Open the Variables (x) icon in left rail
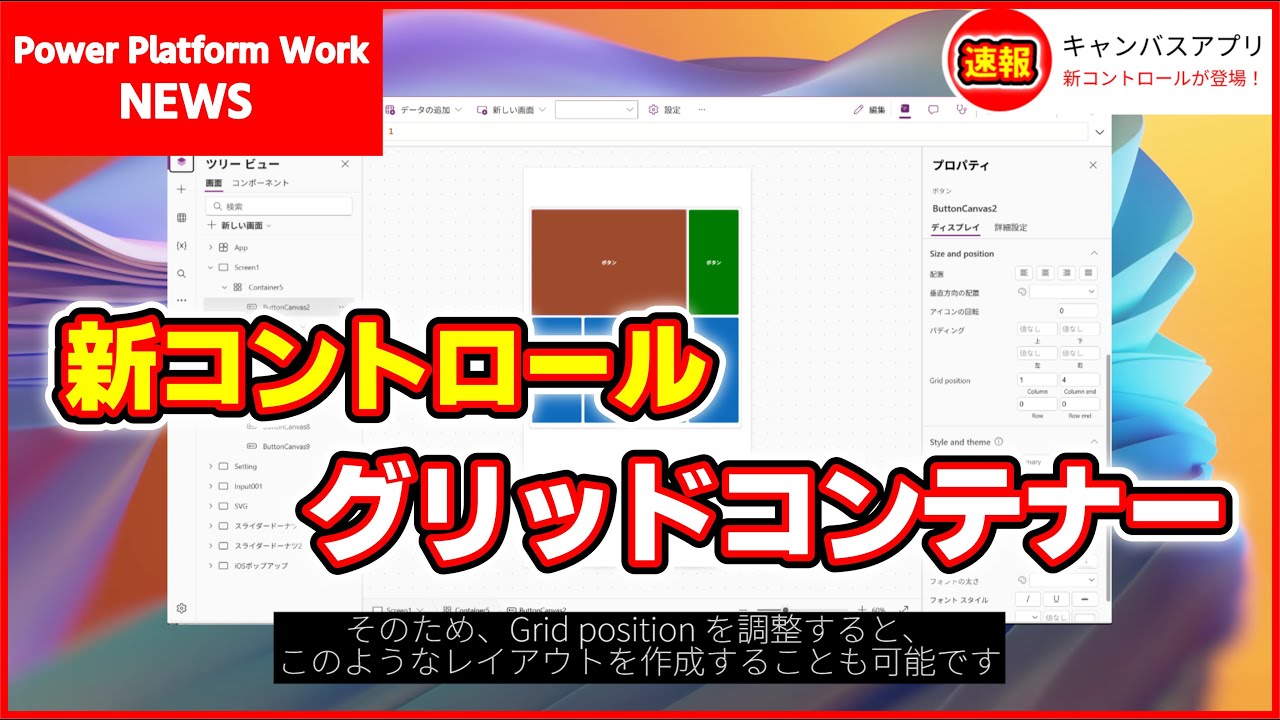The height and width of the screenshot is (720, 1280). (x=181, y=245)
